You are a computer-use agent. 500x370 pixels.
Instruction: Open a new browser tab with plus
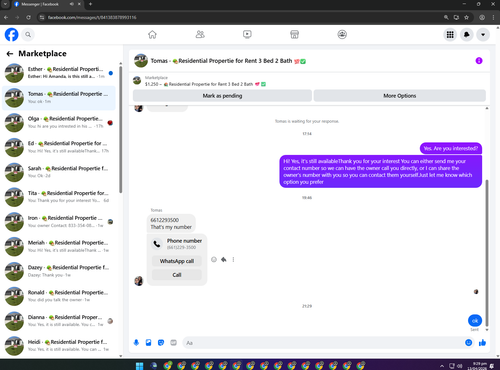[x=90, y=4]
